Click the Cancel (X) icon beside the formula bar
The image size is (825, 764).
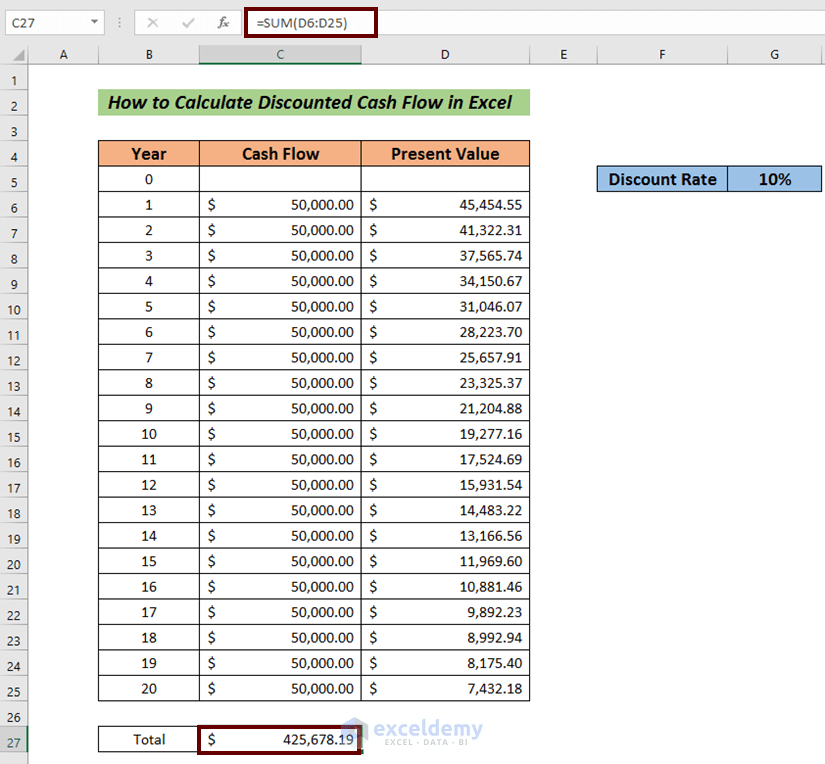pyautogui.click(x=152, y=22)
